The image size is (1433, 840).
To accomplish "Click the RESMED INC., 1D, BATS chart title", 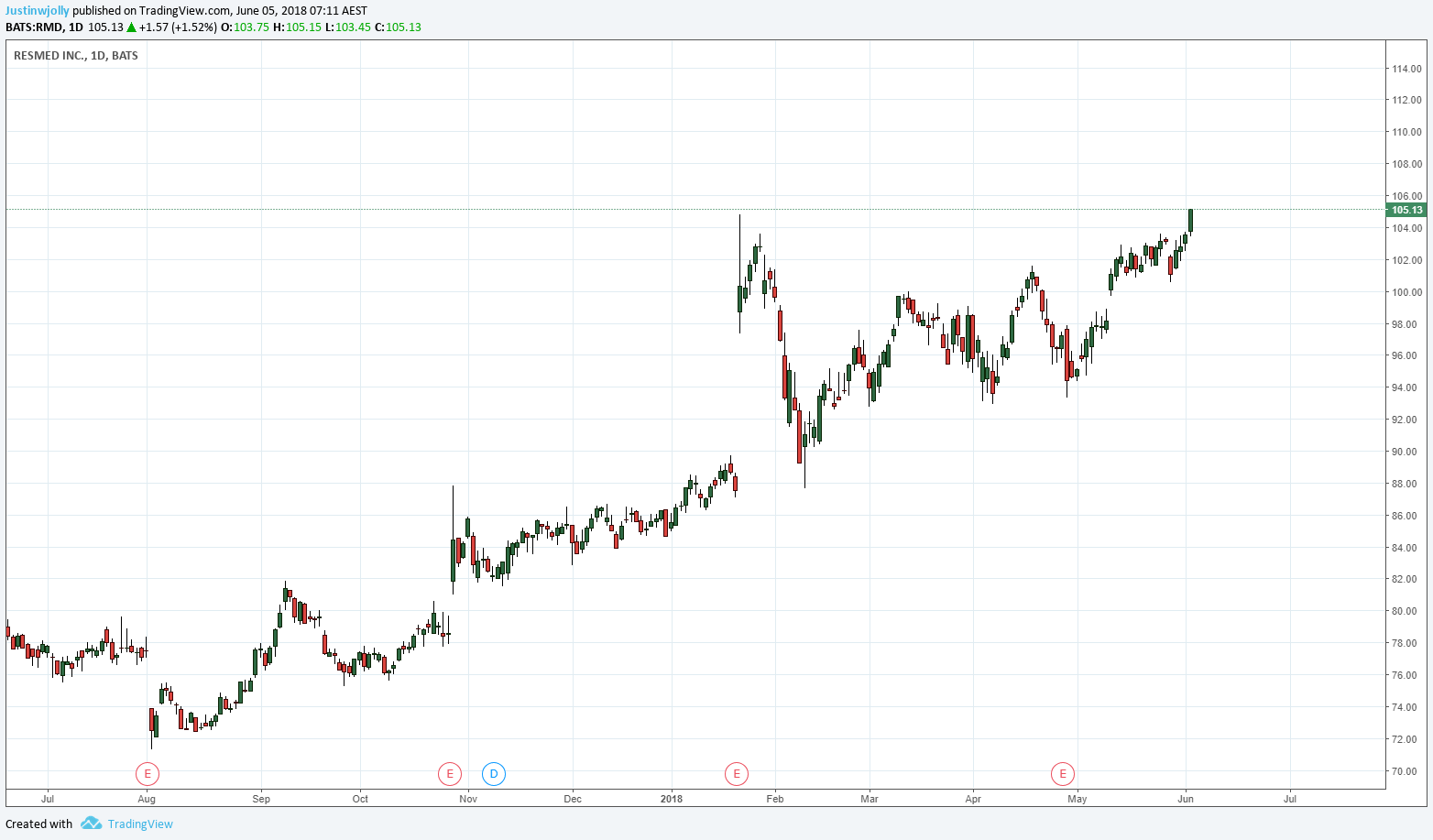I will [x=76, y=56].
